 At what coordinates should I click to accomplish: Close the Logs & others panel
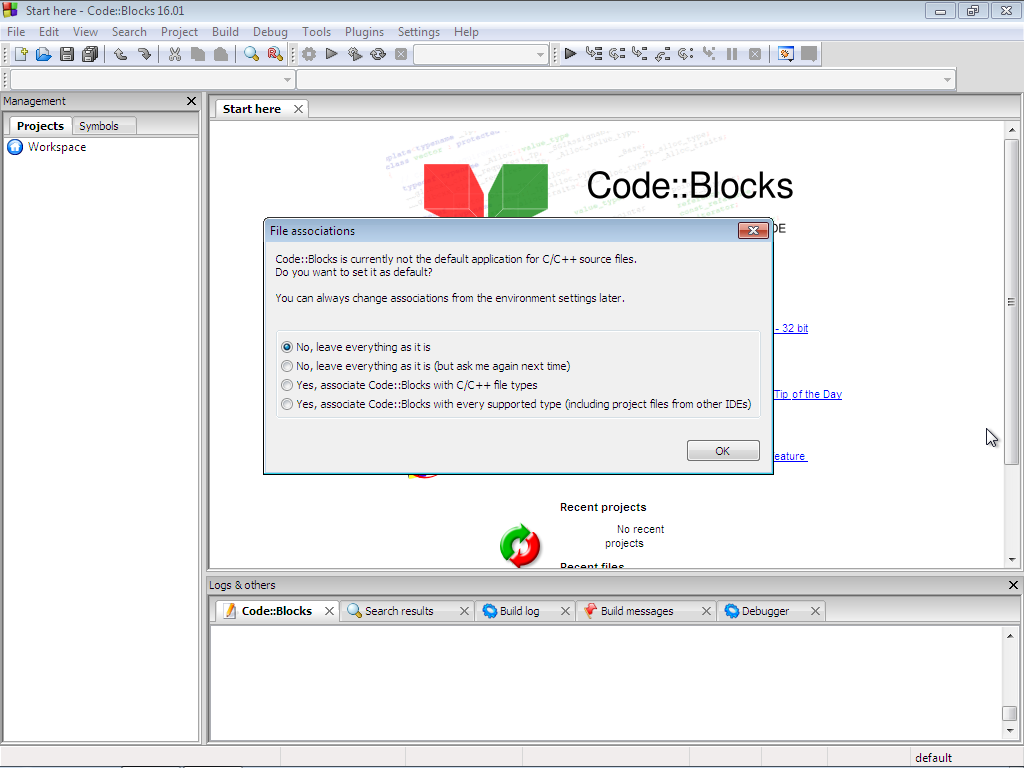tap(1013, 585)
